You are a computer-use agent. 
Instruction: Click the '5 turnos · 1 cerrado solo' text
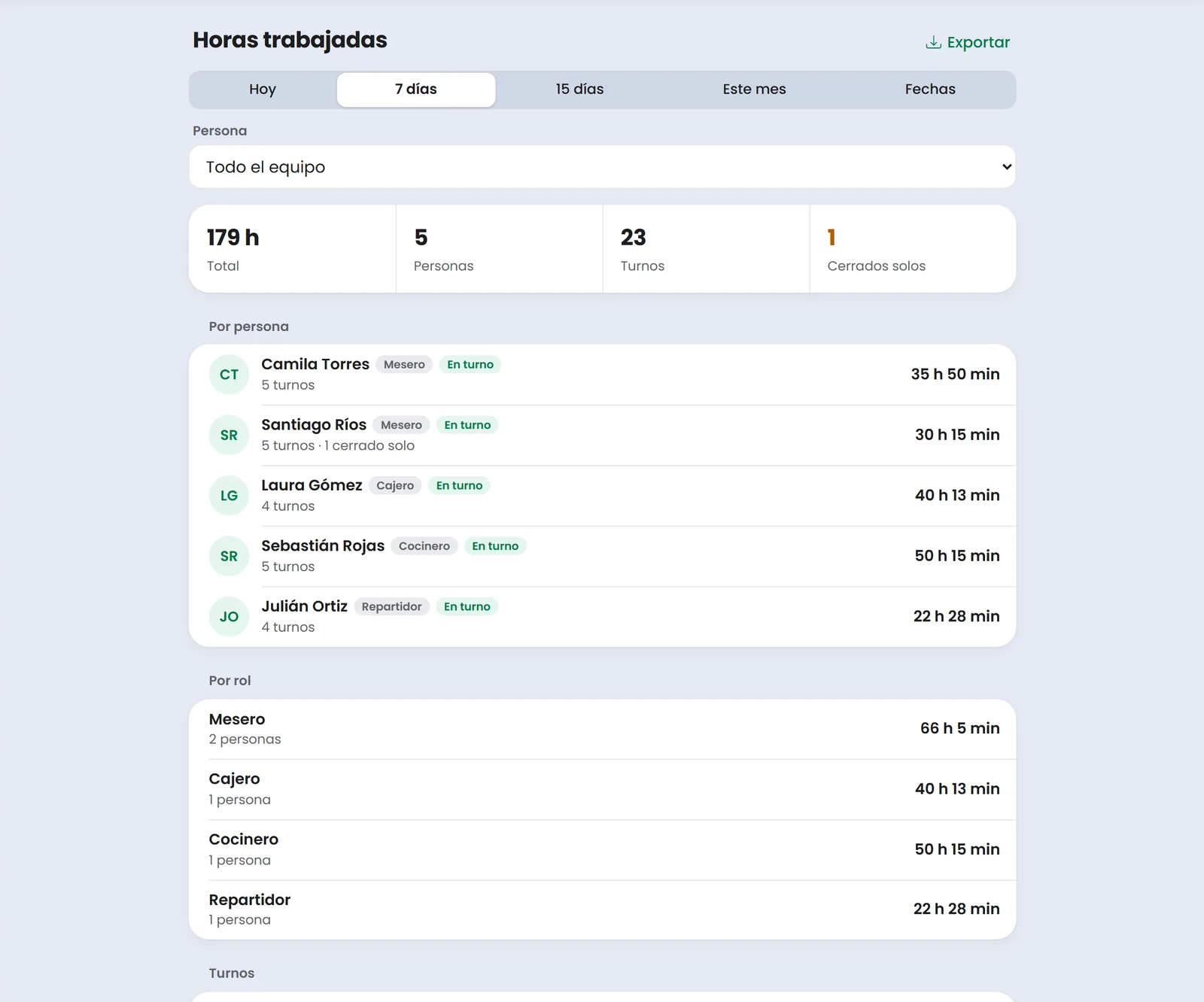pos(338,445)
